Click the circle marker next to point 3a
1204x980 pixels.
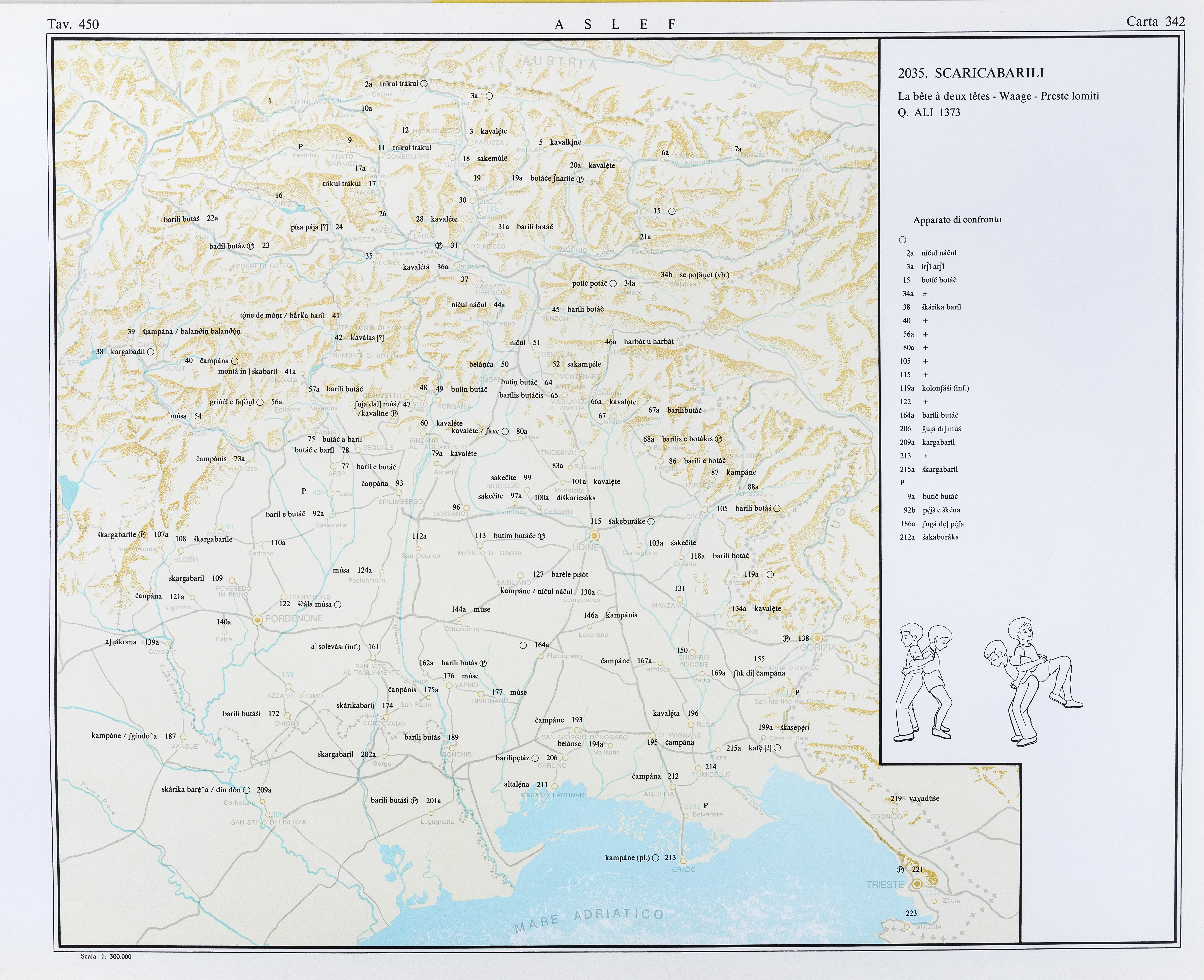[489, 96]
